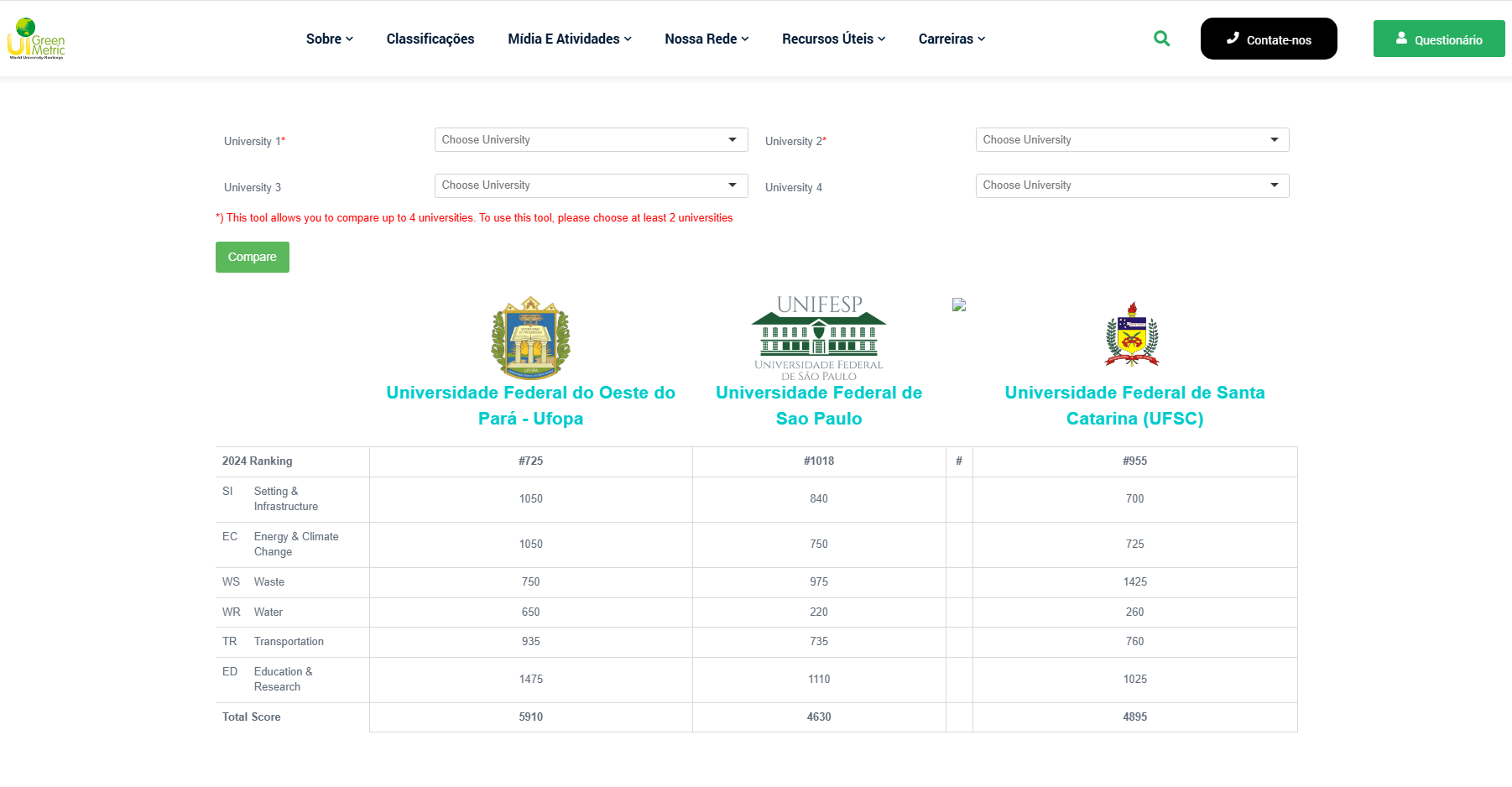
Task: Open the Nossa Rede menu
Action: click(x=706, y=39)
